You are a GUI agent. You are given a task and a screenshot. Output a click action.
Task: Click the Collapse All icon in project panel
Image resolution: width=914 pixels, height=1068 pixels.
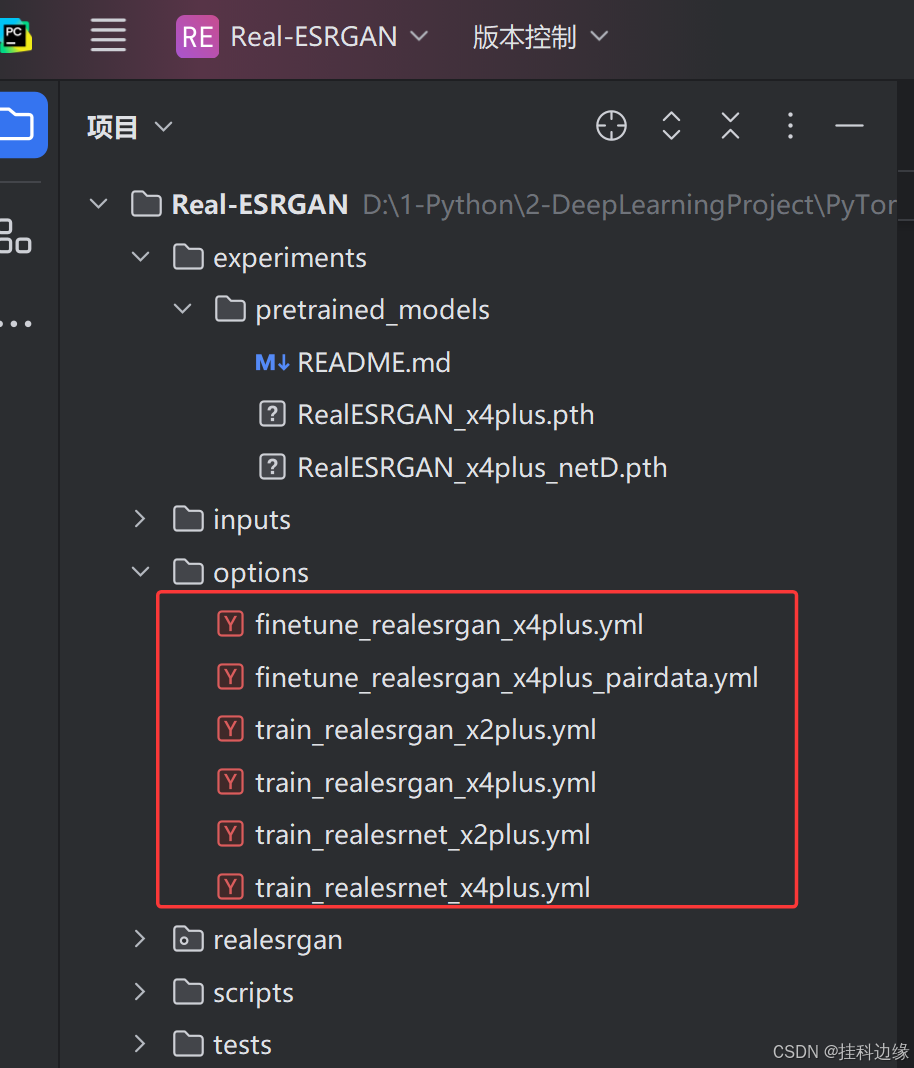tap(730, 126)
